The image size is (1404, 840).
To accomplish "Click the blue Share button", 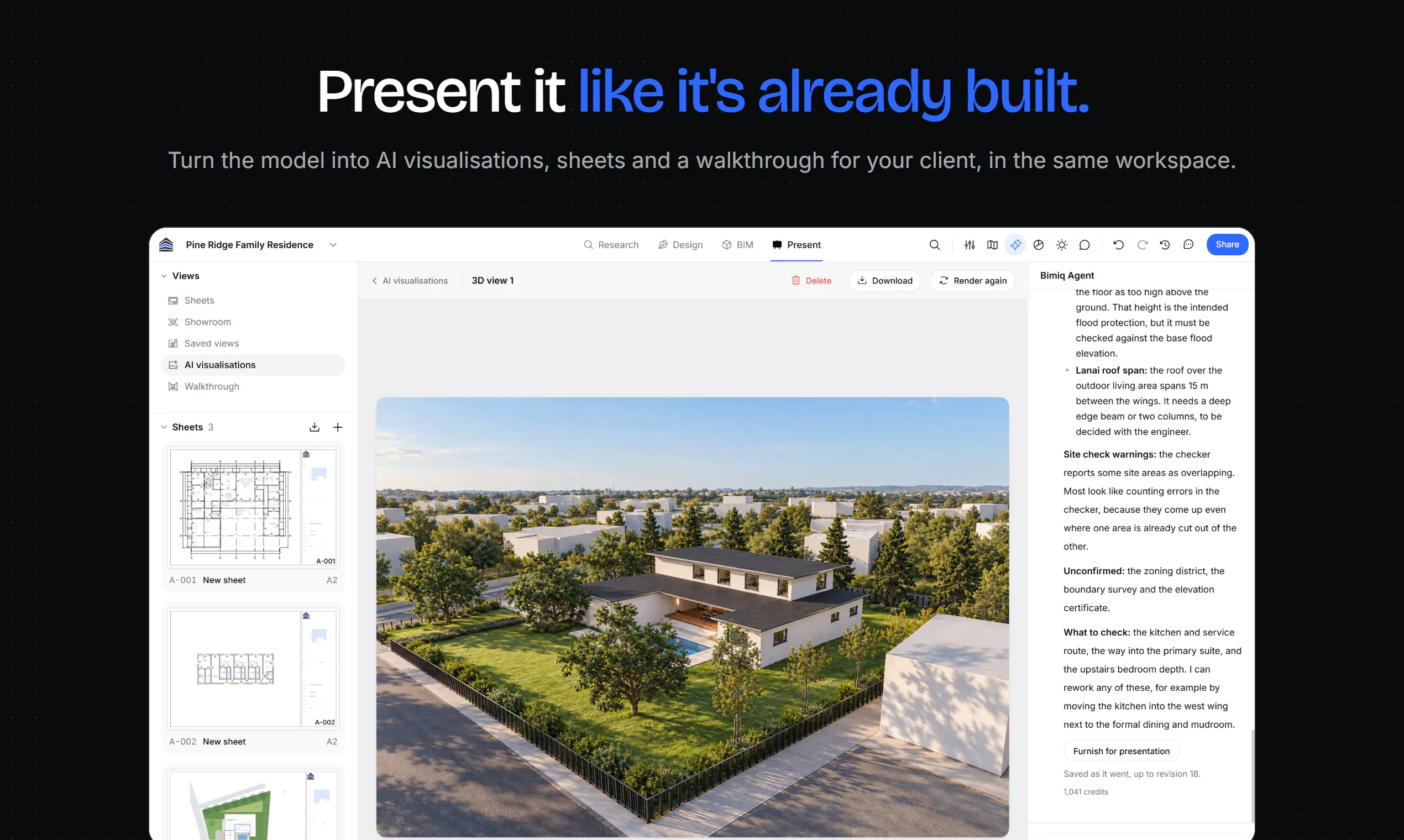I will 1227,244.
